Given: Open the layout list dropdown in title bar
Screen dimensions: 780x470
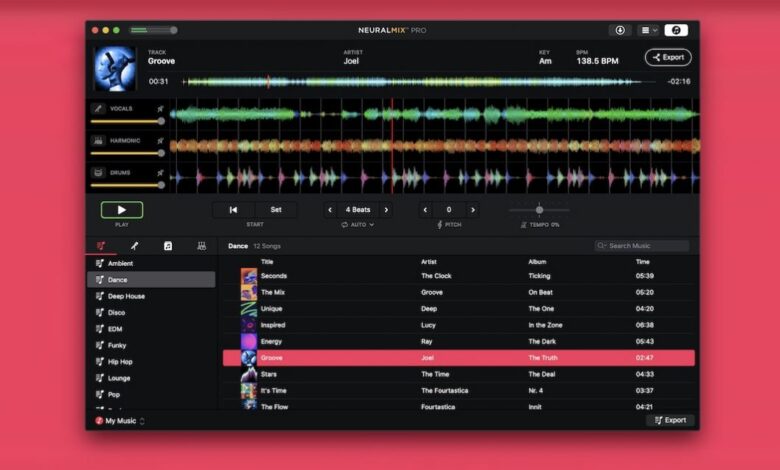Looking at the screenshot, I should 649,30.
